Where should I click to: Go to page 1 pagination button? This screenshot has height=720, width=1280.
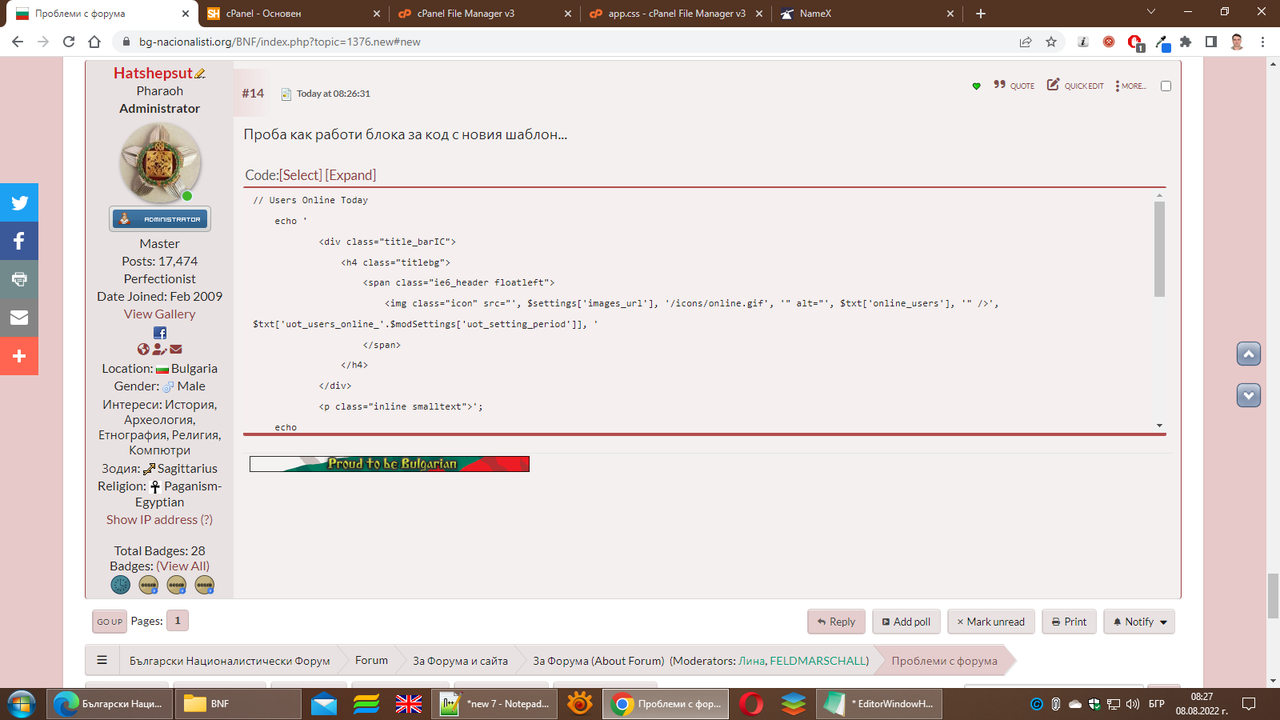177,621
